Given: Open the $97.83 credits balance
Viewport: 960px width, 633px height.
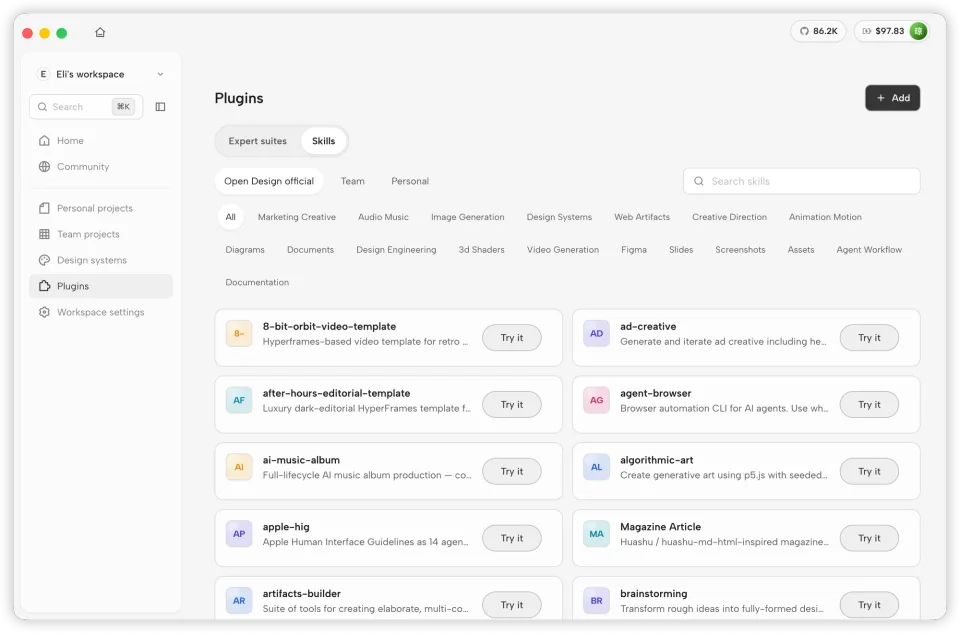Looking at the screenshot, I should tap(883, 31).
